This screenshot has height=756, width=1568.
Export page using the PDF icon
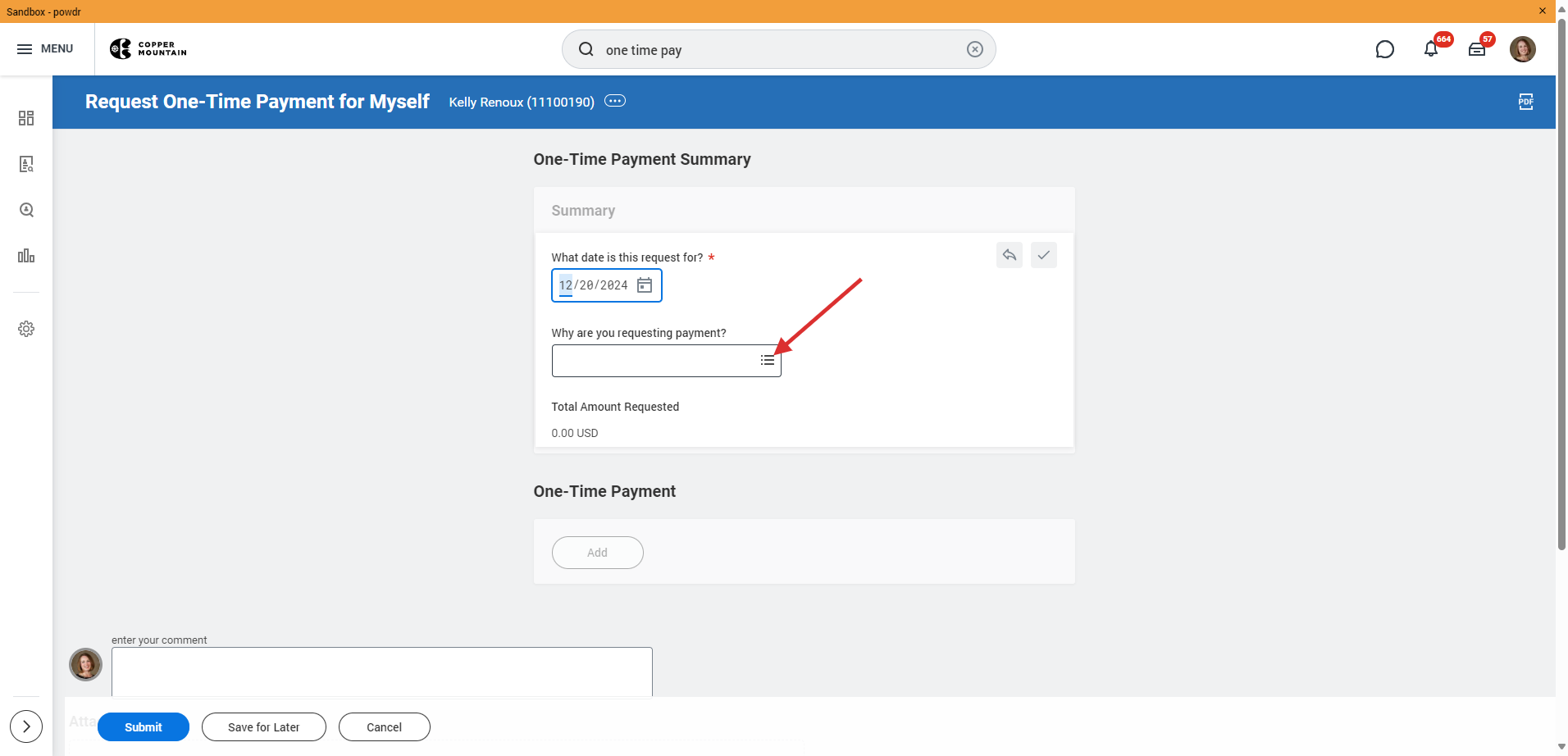[1525, 102]
